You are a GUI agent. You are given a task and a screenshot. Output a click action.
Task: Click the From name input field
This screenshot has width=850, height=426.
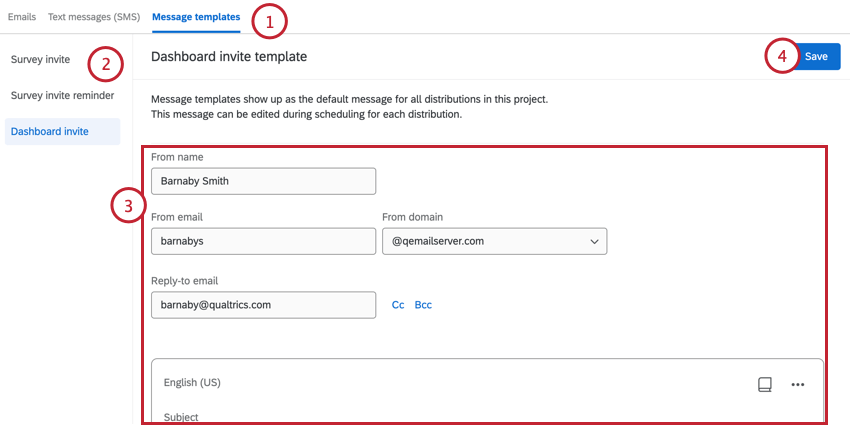(x=263, y=181)
